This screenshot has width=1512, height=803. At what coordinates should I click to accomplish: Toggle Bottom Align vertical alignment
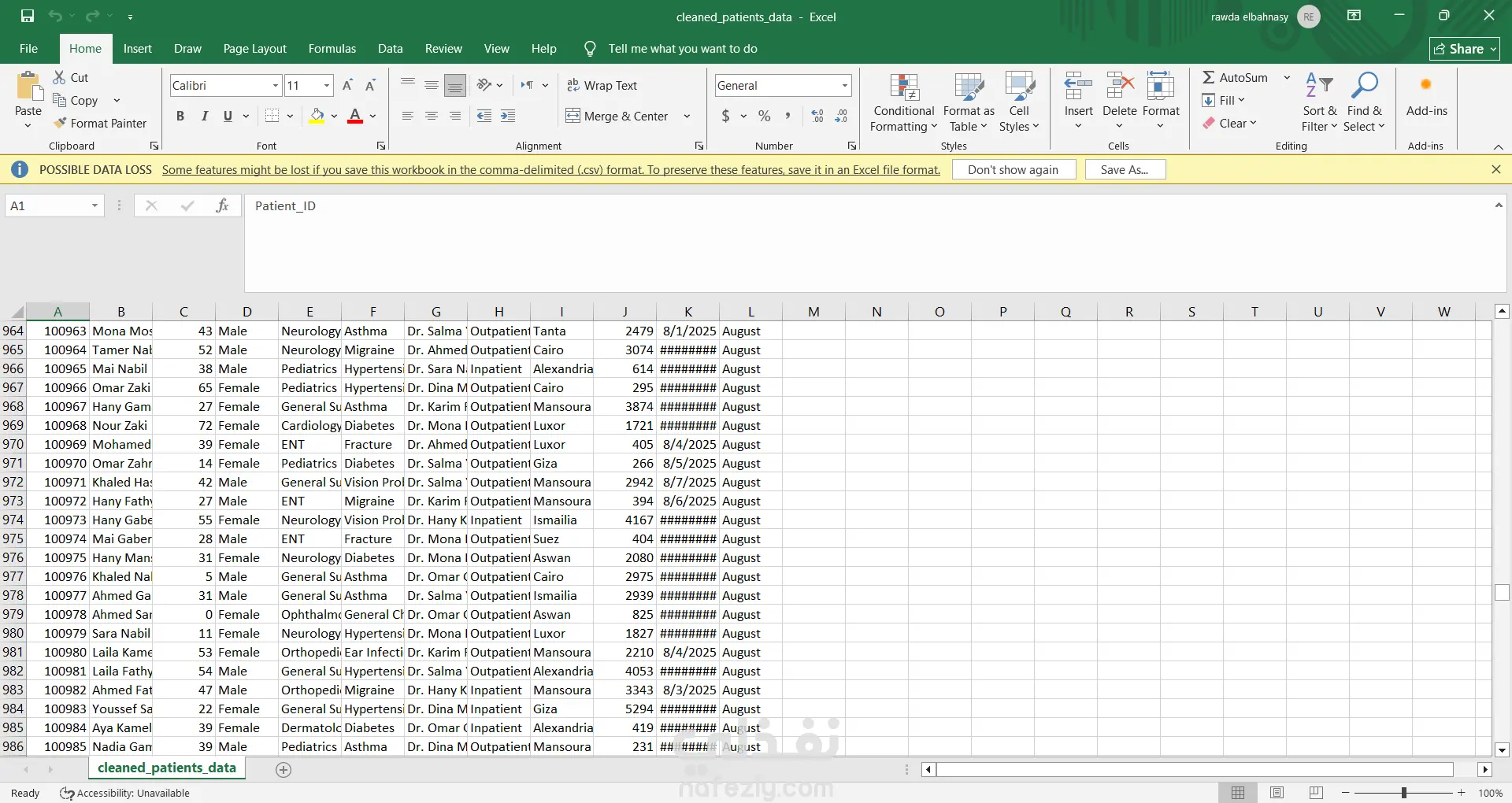coord(455,85)
